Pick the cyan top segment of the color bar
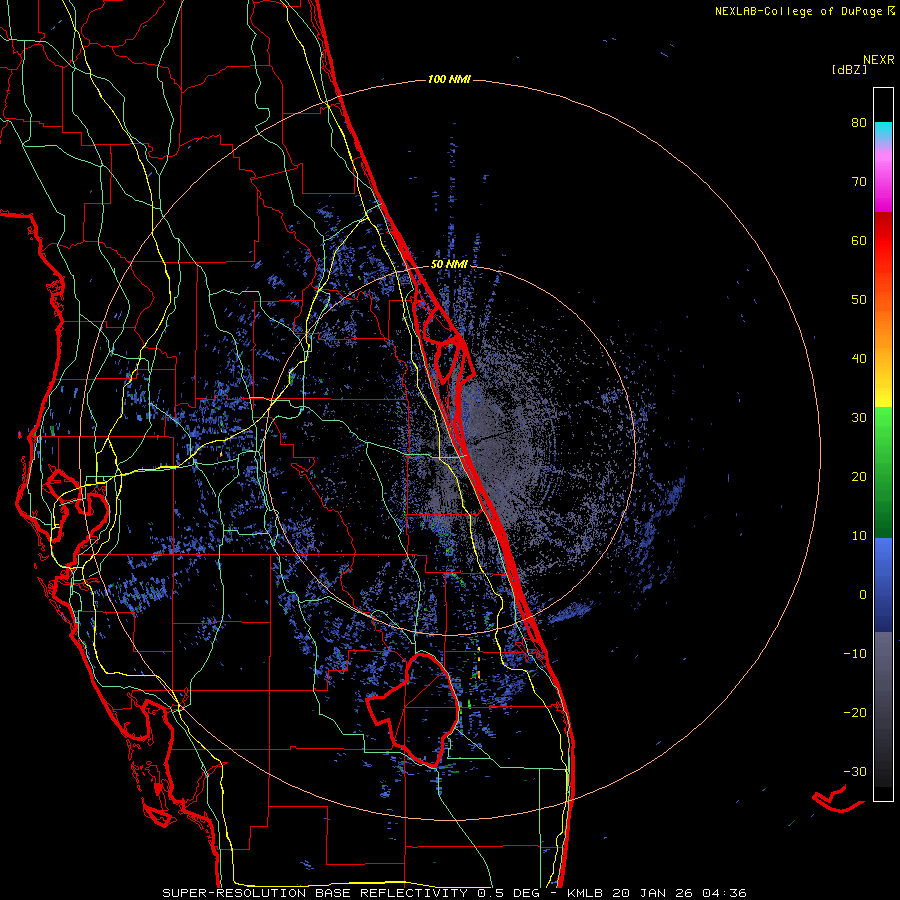Viewport: 900px width, 900px height. [x=883, y=132]
